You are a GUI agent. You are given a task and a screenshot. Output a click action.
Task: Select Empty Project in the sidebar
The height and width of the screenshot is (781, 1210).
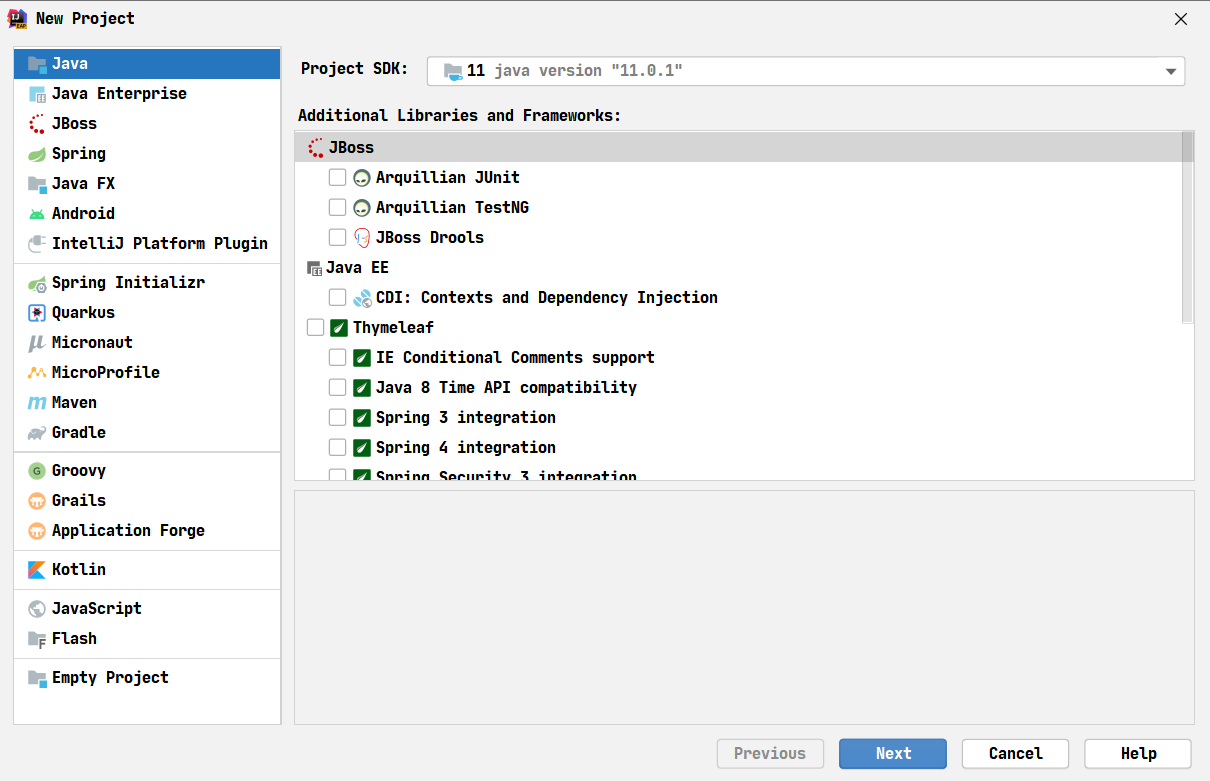147,678
